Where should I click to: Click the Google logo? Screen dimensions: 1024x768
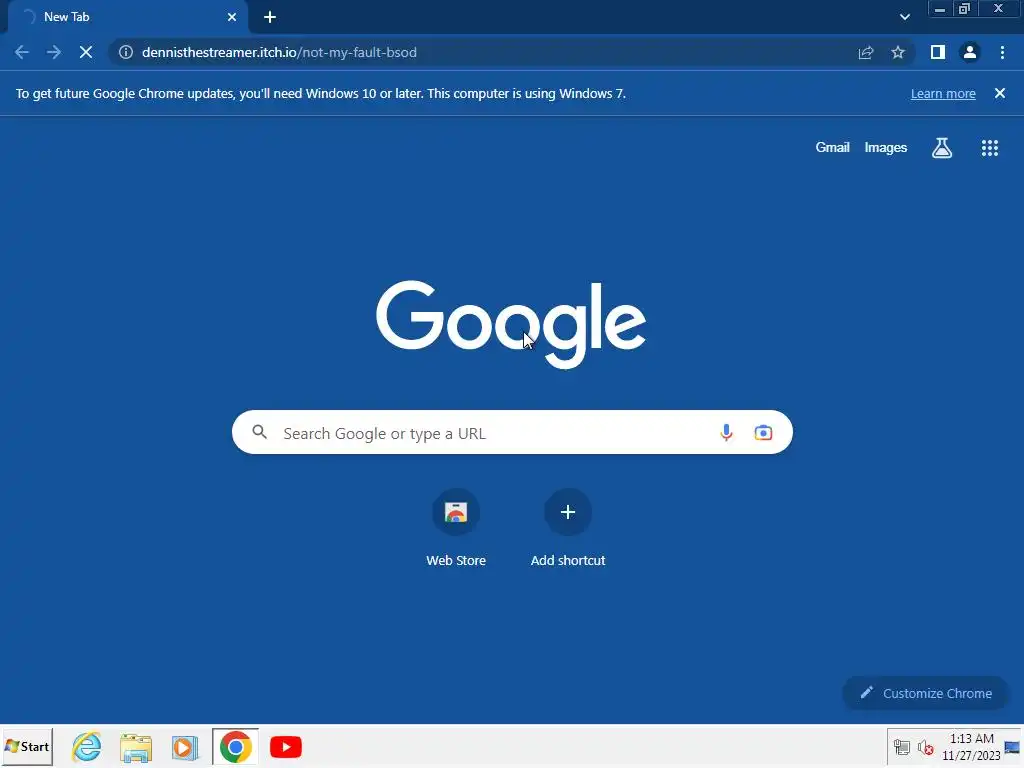click(511, 325)
